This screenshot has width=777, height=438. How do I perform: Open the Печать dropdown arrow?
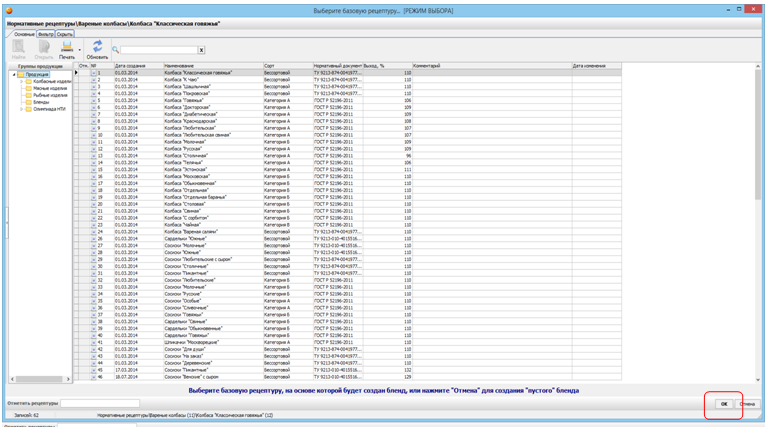(x=79, y=48)
